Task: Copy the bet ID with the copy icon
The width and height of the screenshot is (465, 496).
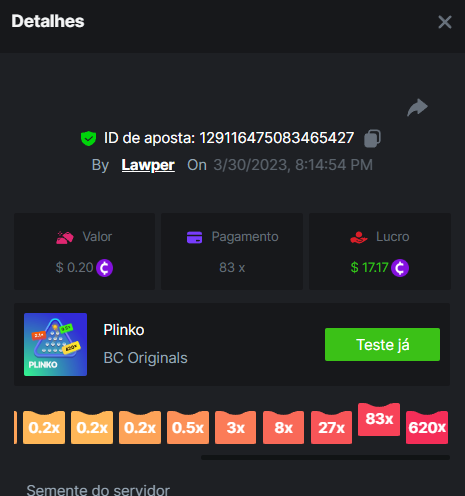Action: (x=372, y=138)
